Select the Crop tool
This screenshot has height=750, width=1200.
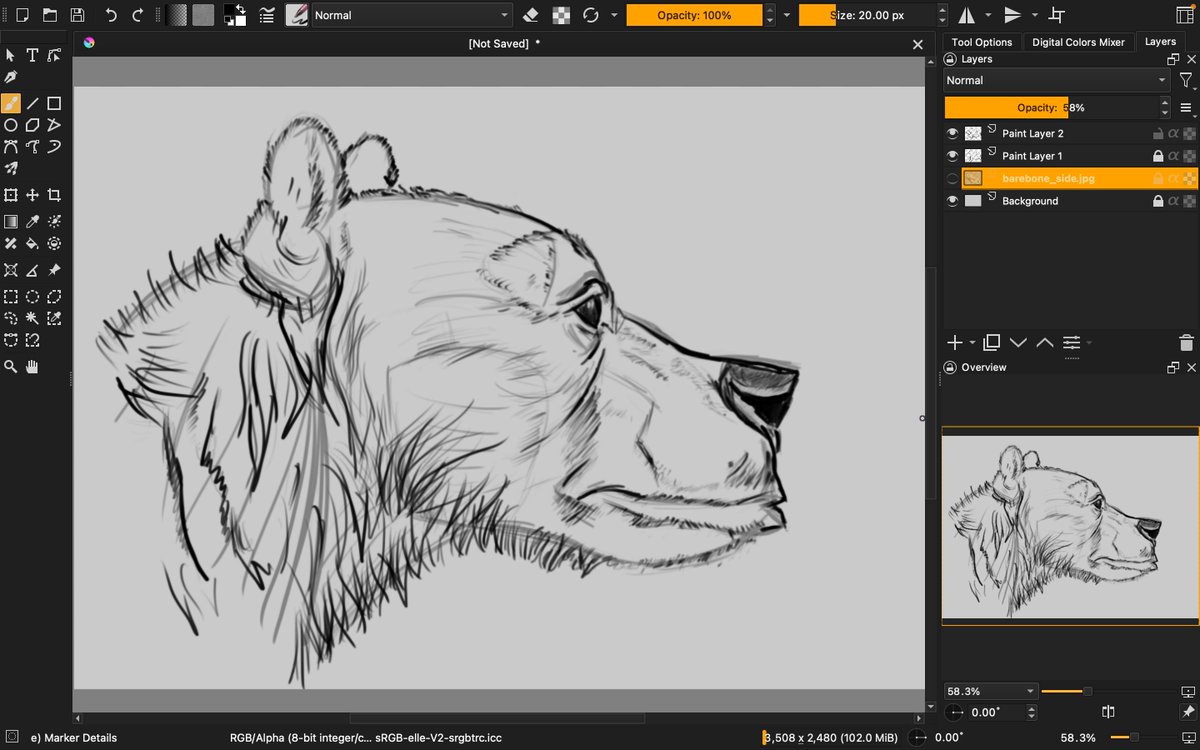tap(54, 195)
